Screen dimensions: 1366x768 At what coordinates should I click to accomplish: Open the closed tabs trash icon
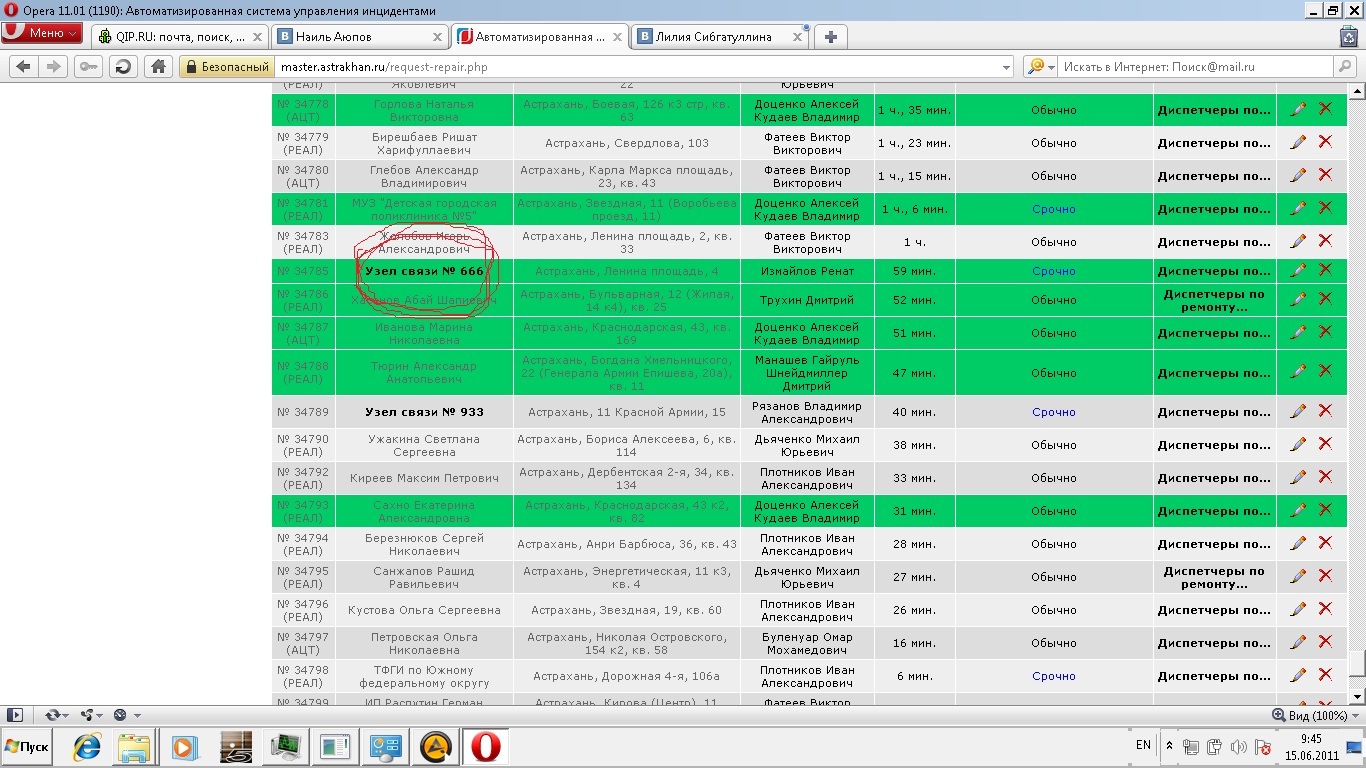click(x=1348, y=36)
